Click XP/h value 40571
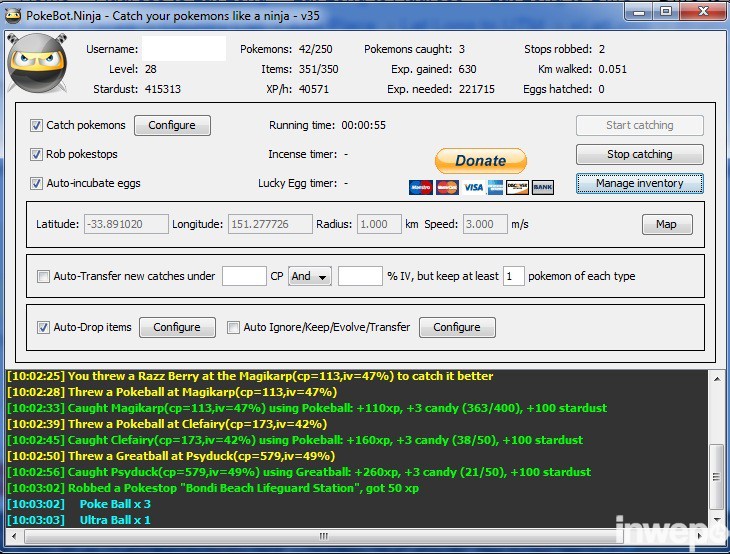The image size is (730, 554). click(314, 89)
